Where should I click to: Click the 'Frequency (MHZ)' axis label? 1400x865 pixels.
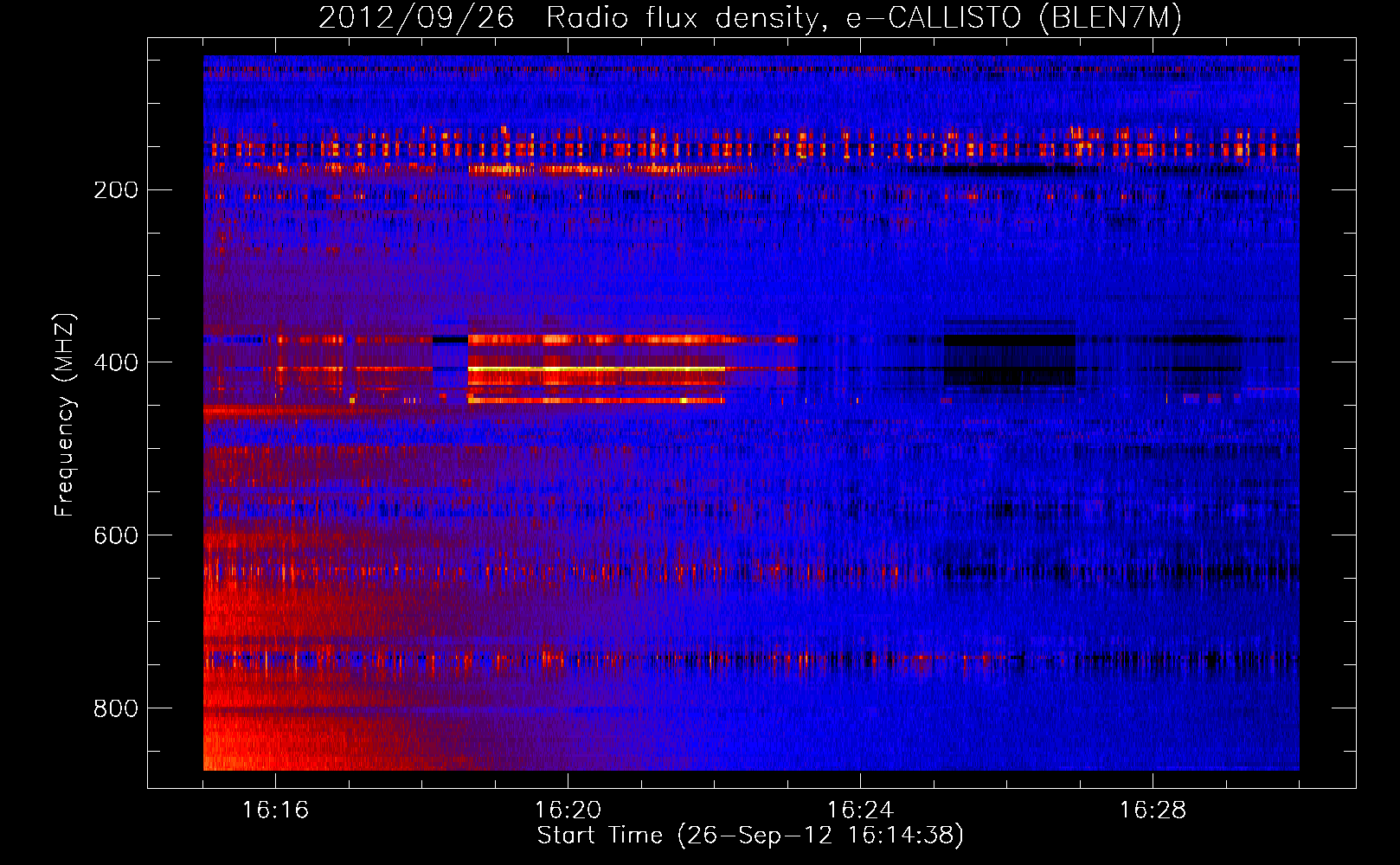coord(65,415)
